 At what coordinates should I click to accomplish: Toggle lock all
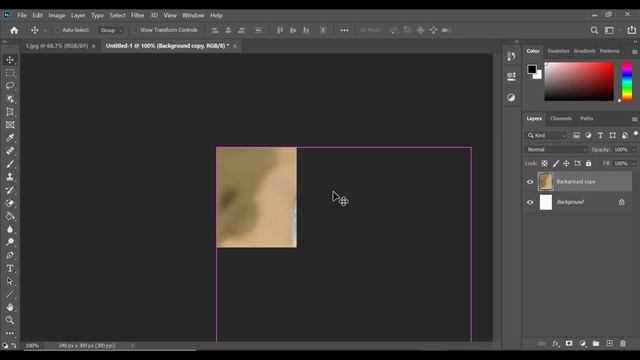pyautogui.click(x=588, y=164)
